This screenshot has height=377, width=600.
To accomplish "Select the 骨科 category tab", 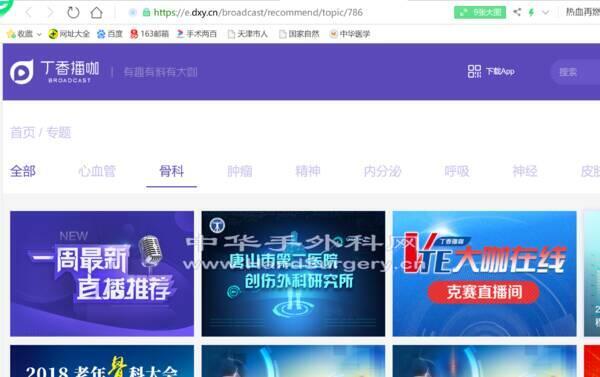I will click(171, 171).
